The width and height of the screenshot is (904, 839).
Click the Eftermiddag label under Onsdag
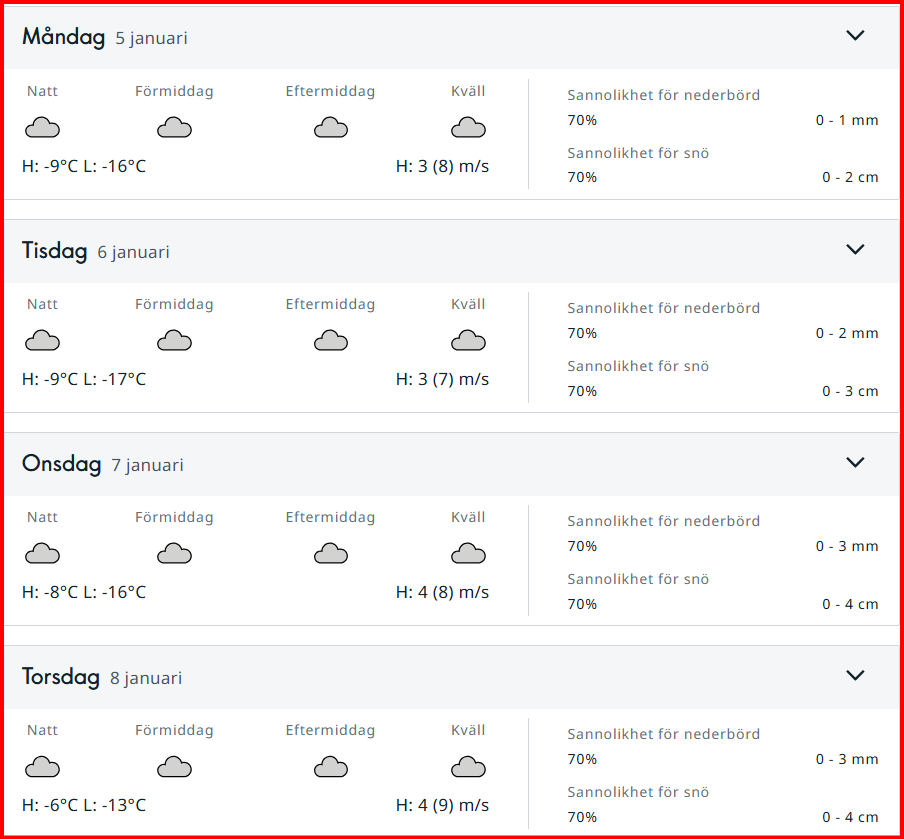pyautogui.click(x=330, y=518)
